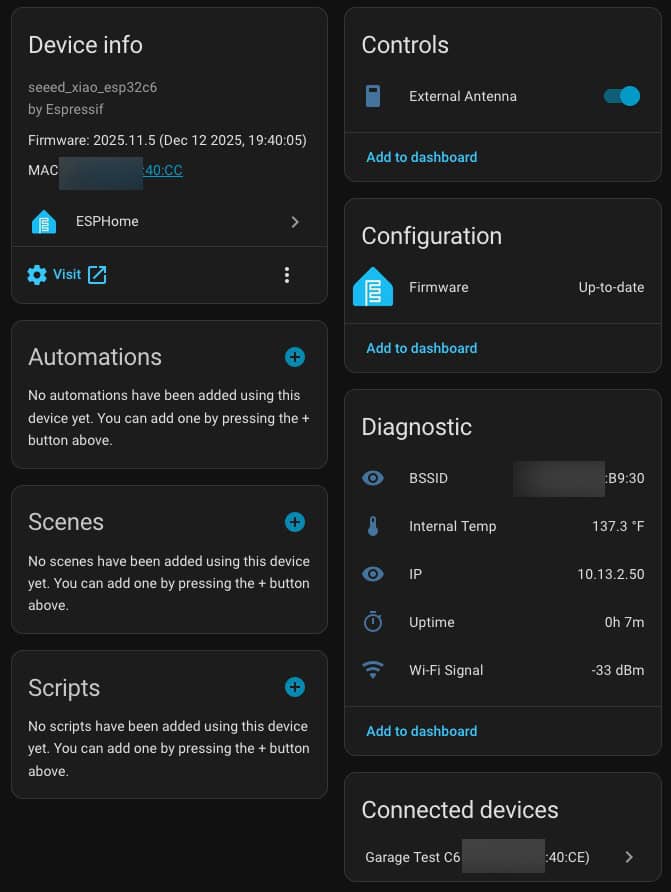Click the ESPHome logo icon
Viewport: 671px width, 892px height.
[x=44, y=222]
